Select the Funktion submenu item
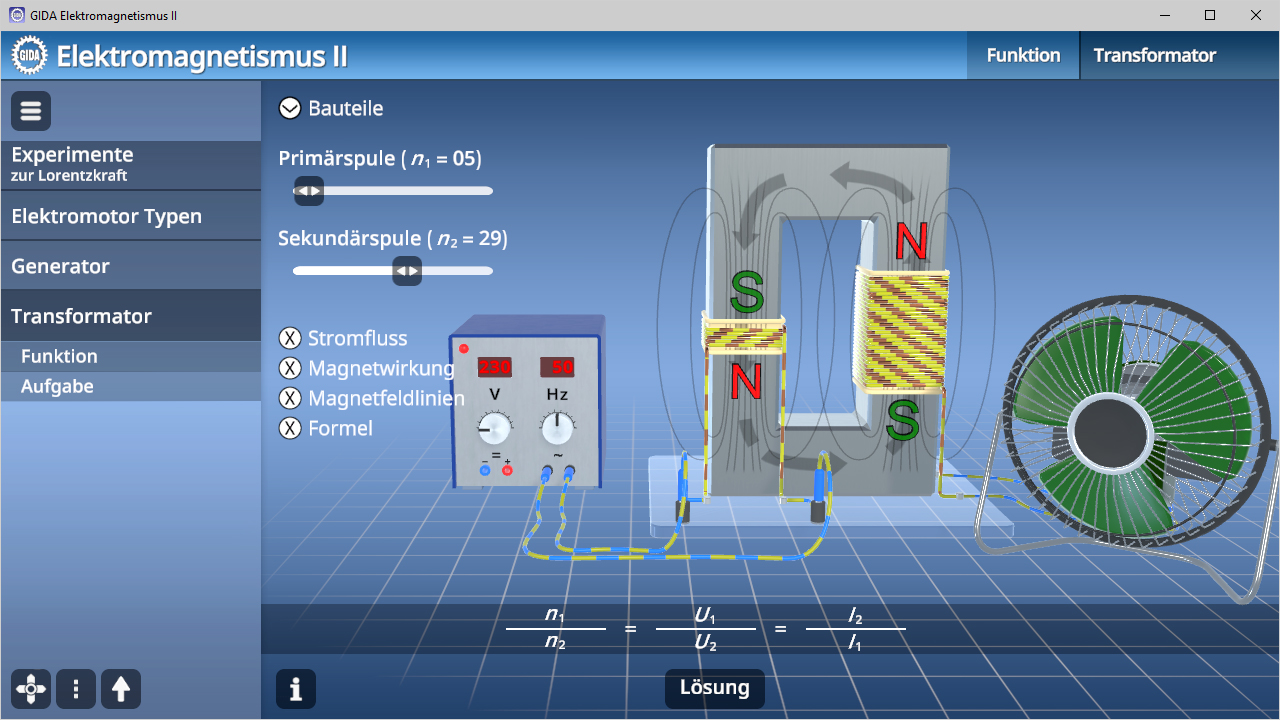The height and width of the screenshot is (720, 1280). pyautogui.click(x=131, y=356)
